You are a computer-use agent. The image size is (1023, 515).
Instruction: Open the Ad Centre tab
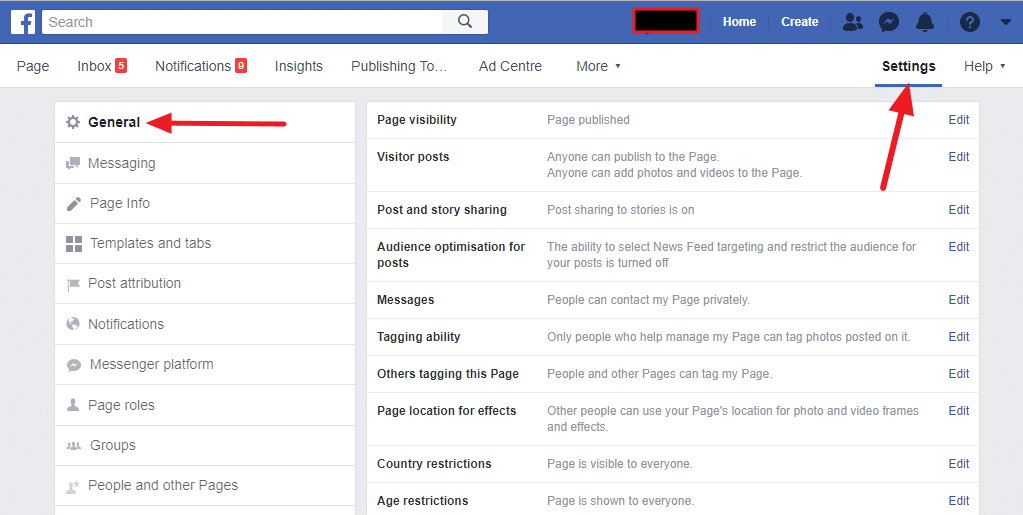[510, 66]
